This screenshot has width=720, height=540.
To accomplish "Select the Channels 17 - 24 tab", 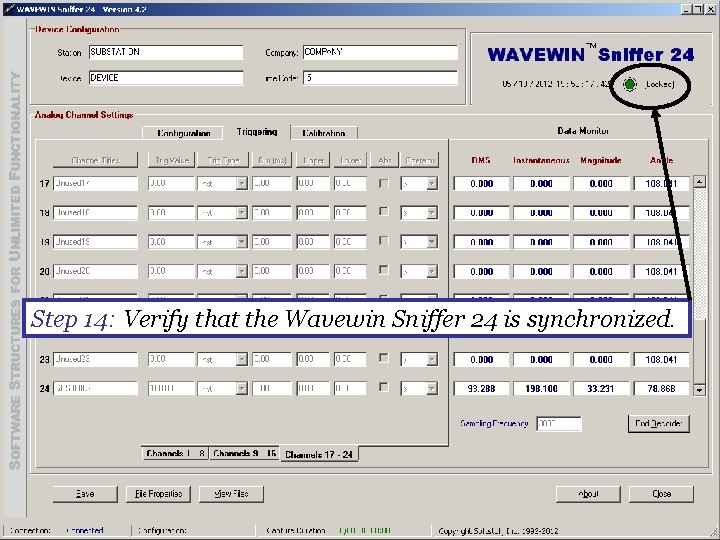I will tap(319, 454).
